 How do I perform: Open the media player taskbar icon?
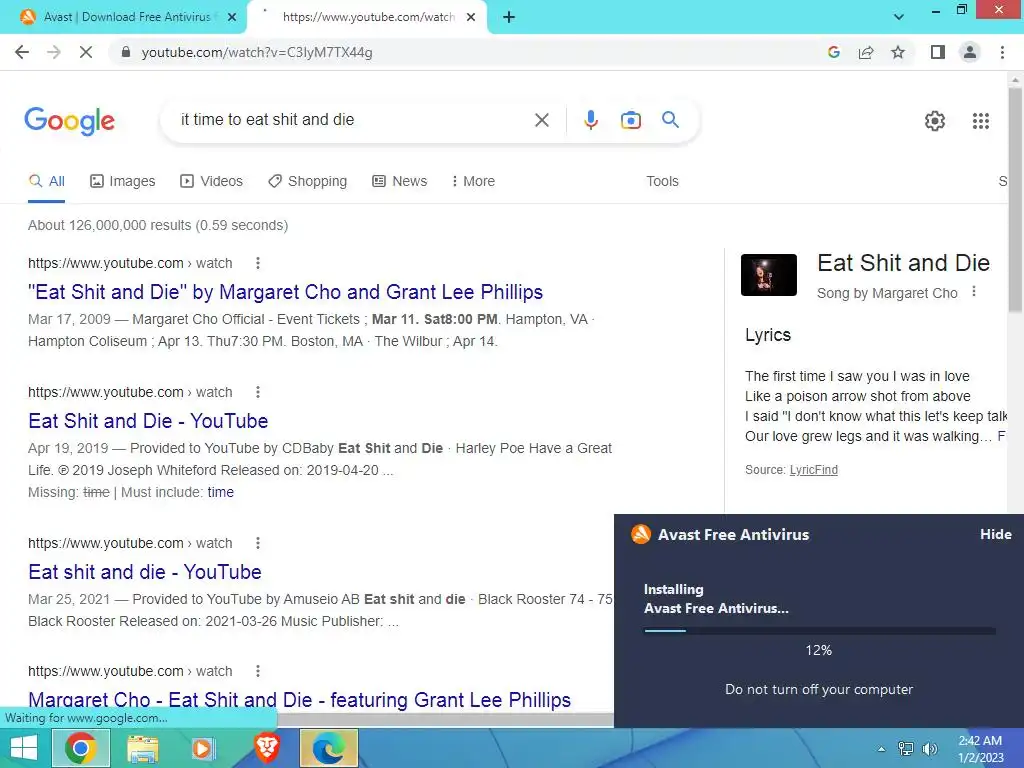[202, 748]
